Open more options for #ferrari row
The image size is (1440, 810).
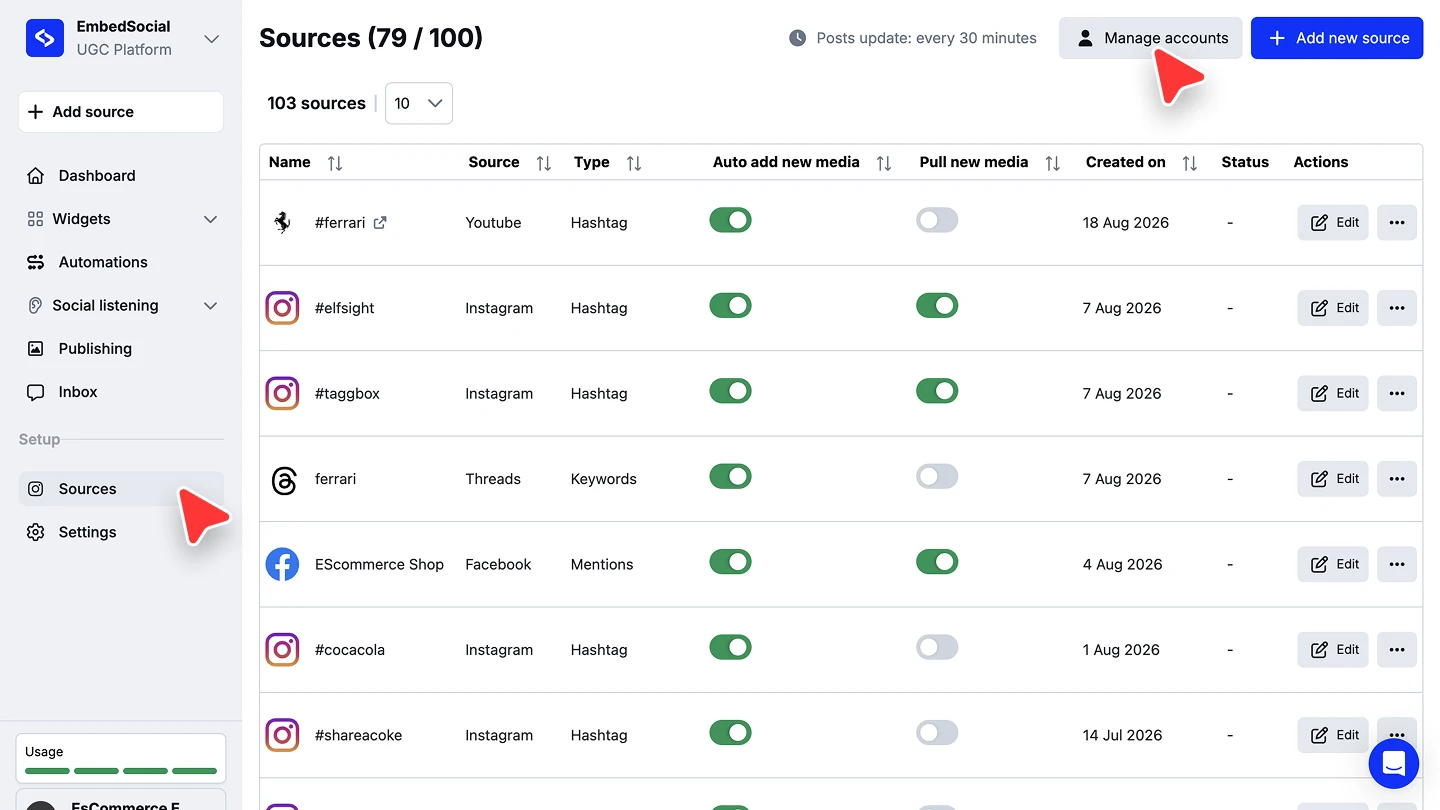(1397, 223)
